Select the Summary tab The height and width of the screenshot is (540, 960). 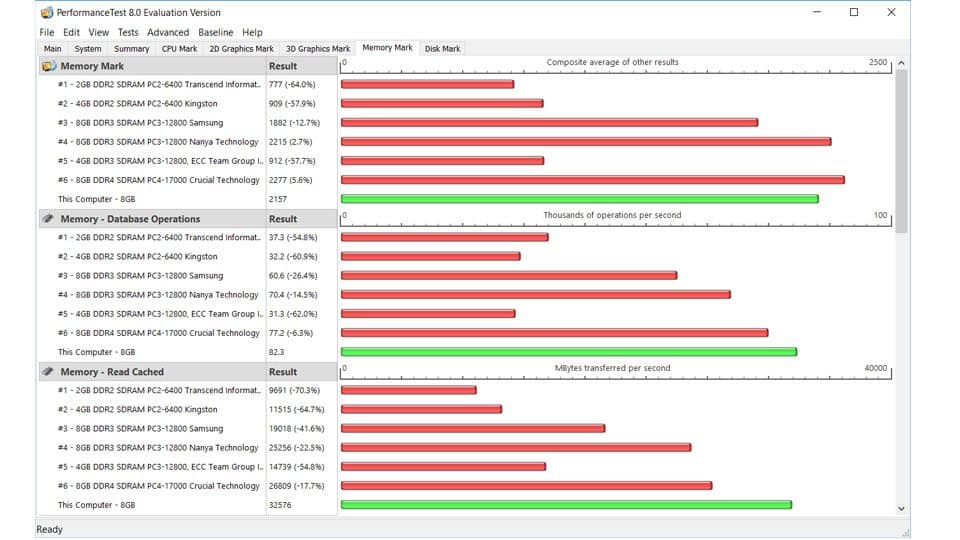pyautogui.click(x=131, y=49)
